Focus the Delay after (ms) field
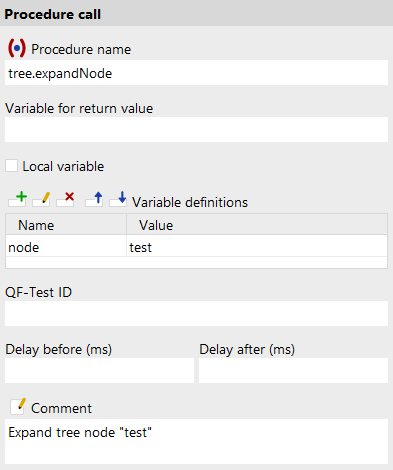The width and height of the screenshot is (393, 470). [293, 370]
